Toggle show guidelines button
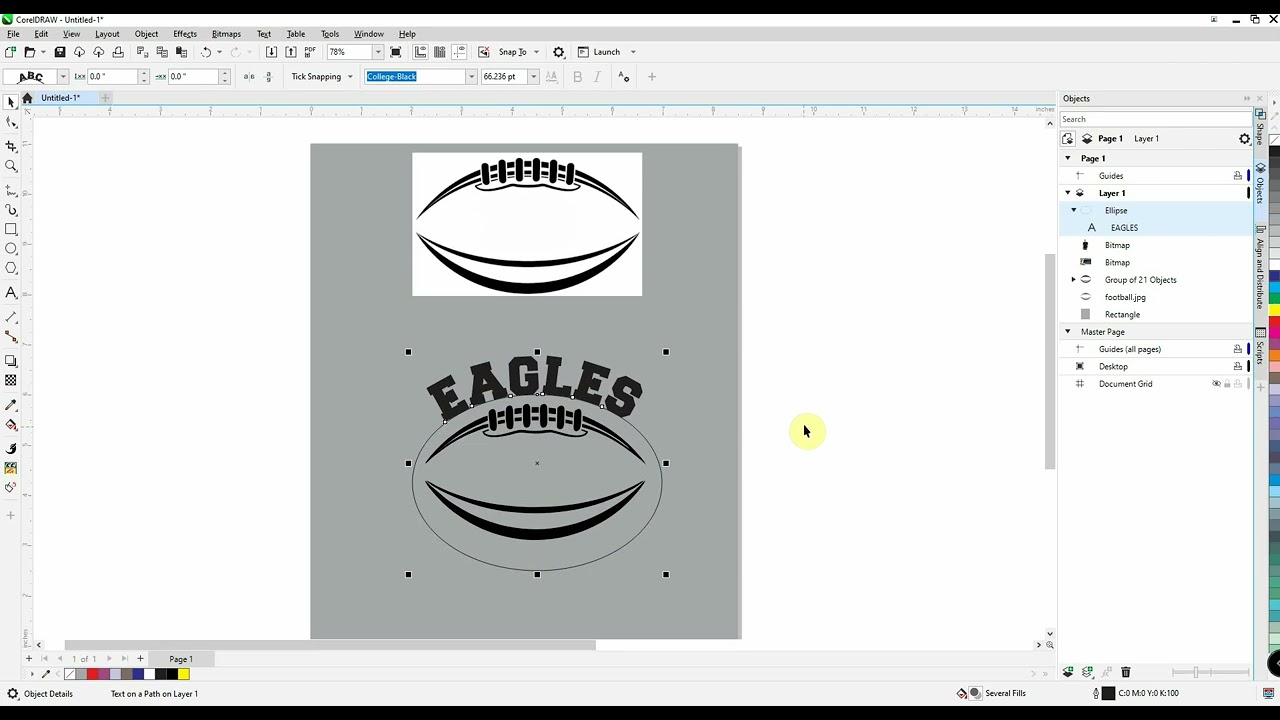Screen dimensions: 1280x720 pos(459,52)
